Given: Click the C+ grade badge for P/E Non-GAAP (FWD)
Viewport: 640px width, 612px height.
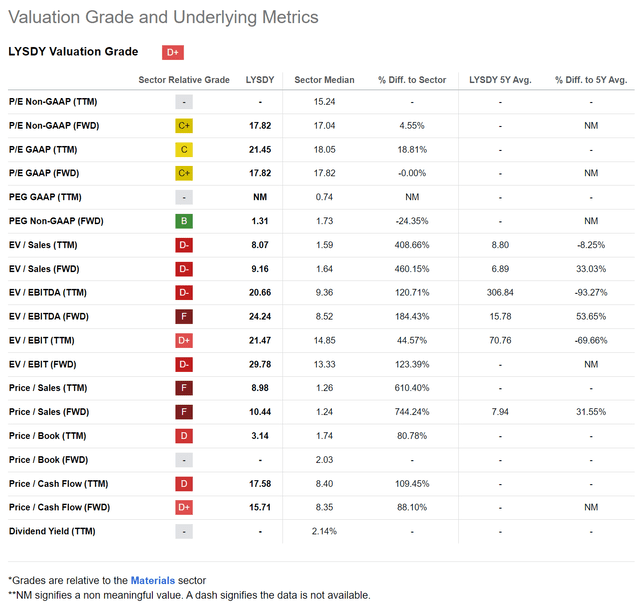Looking at the screenshot, I should (184, 126).
